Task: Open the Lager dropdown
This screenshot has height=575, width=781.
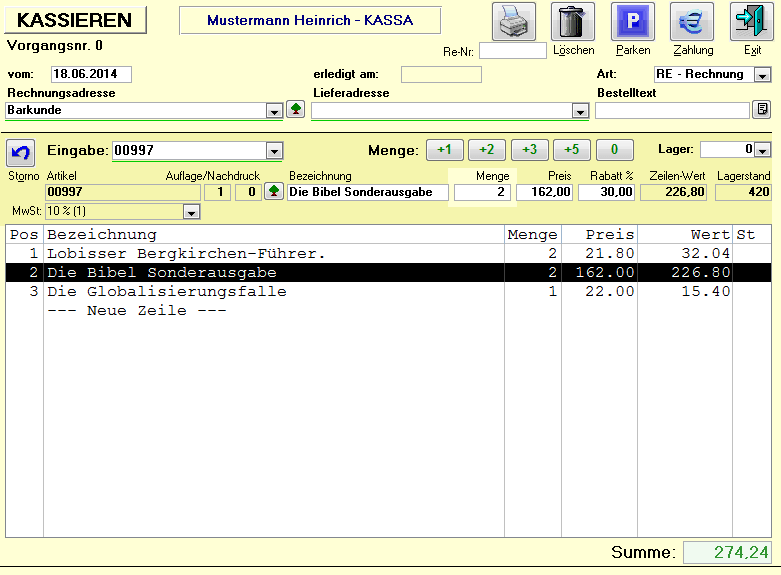Action: [762, 150]
